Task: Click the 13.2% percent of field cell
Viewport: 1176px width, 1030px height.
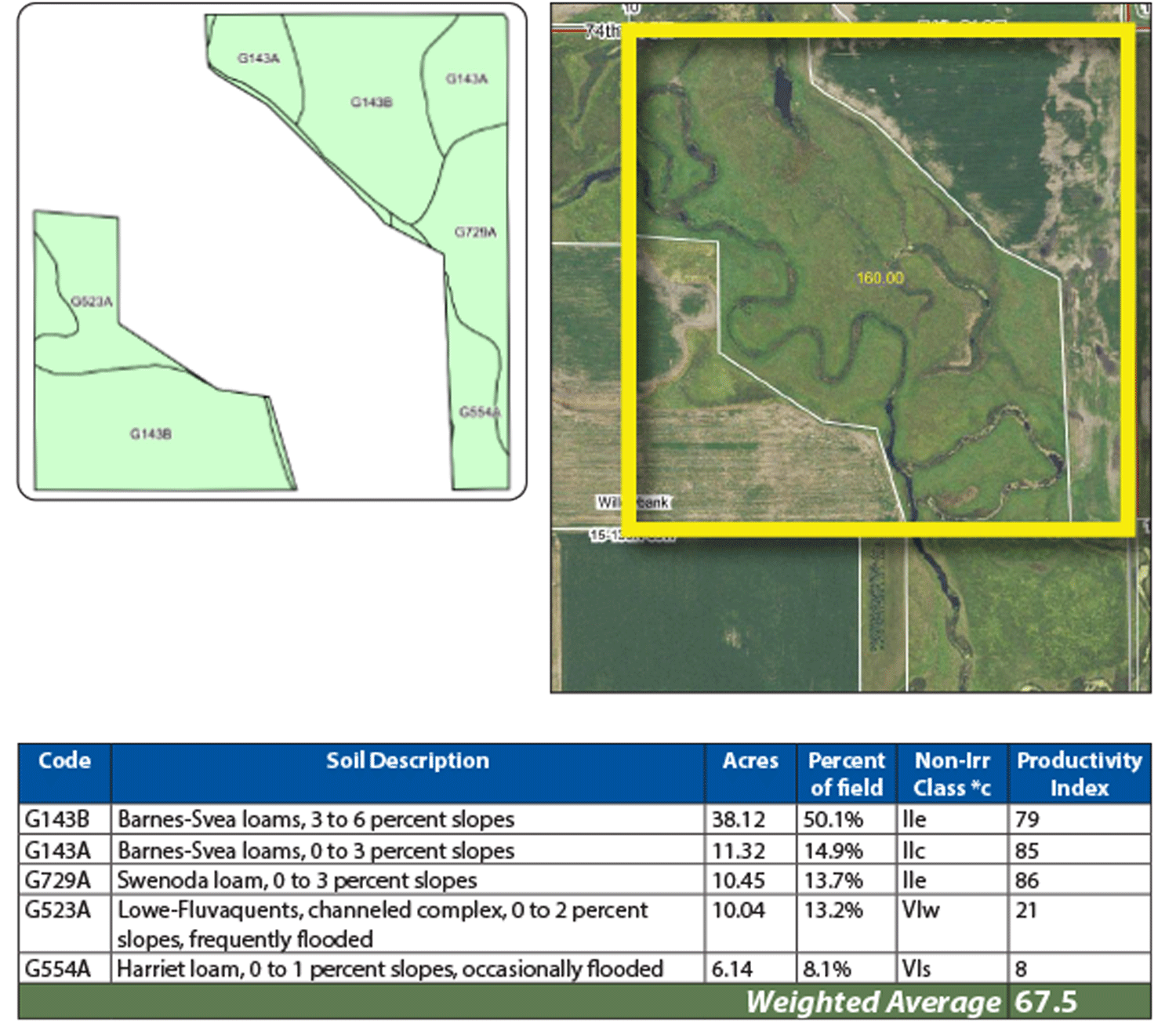Action: click(x=833, y=911)
